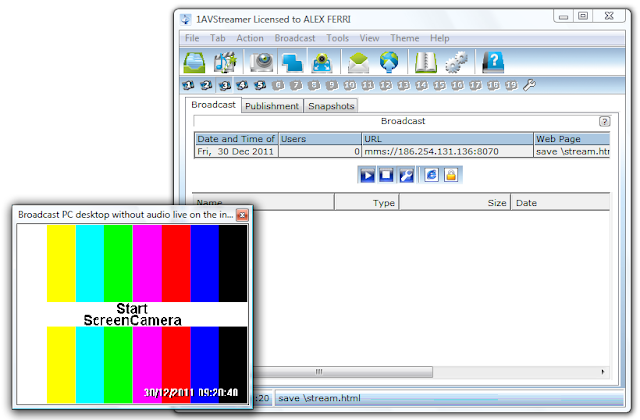Open the Tools menu

point(338,38)
